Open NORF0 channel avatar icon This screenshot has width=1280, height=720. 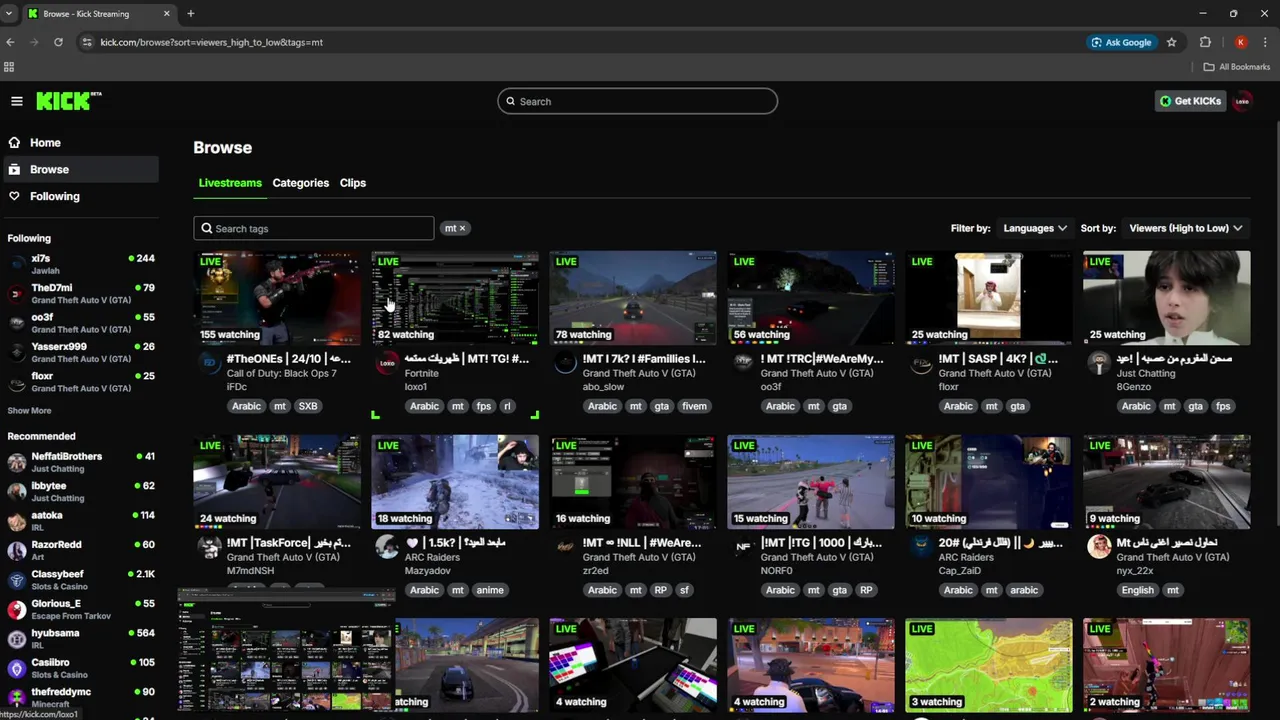tap(743, 547)
